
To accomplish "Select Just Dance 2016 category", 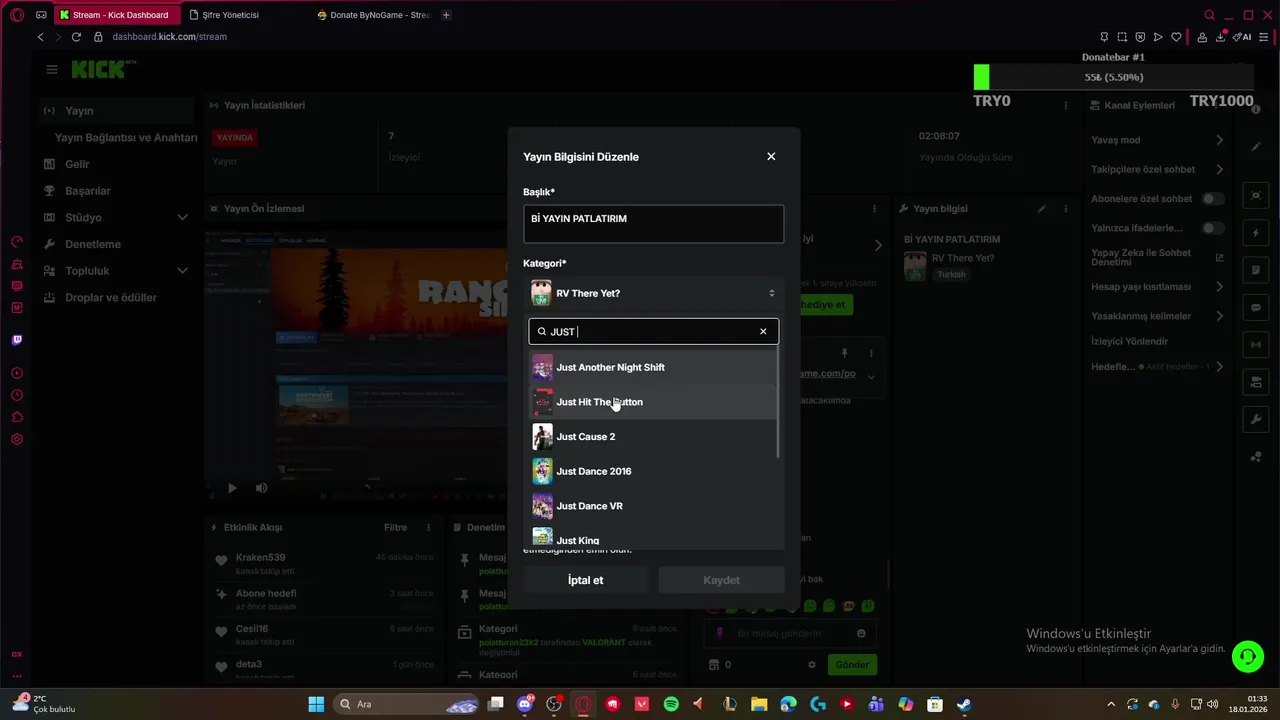I will (x=653, y=471).
